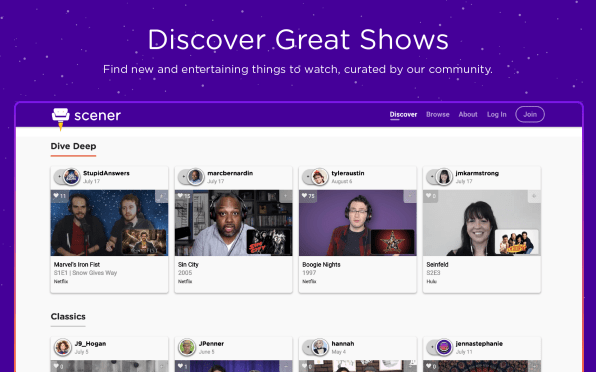This screenshot has height=372, width=596.
Task: Toggle follow on StupidAnswers avatar
Action: coord(59,177)
